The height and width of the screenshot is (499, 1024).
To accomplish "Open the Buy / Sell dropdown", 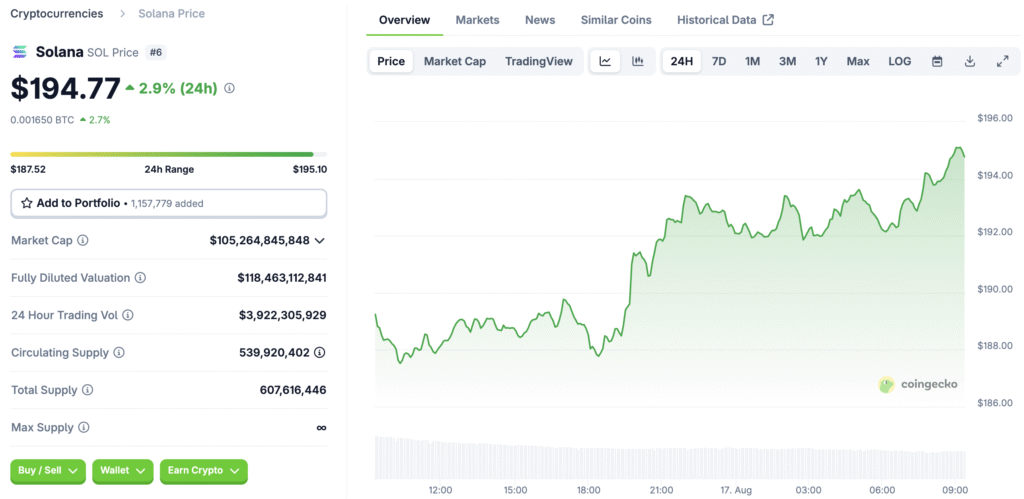I will (x=48, y=470).
